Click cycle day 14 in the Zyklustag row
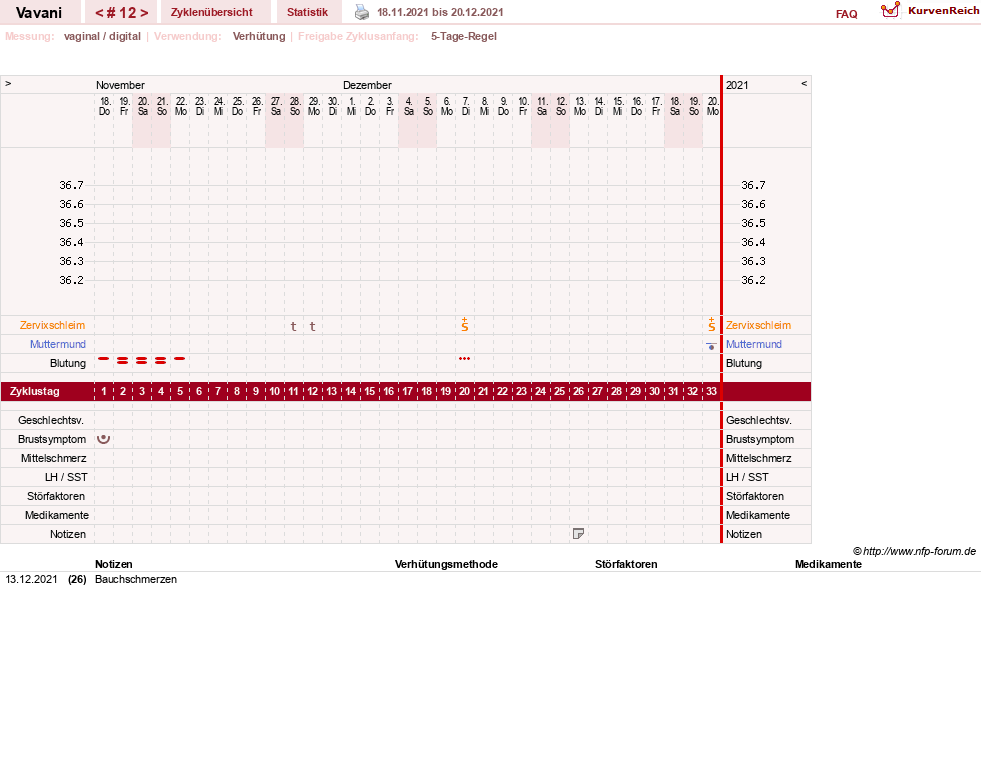Screen dimensions: 981x783 [x=350, y=391]
